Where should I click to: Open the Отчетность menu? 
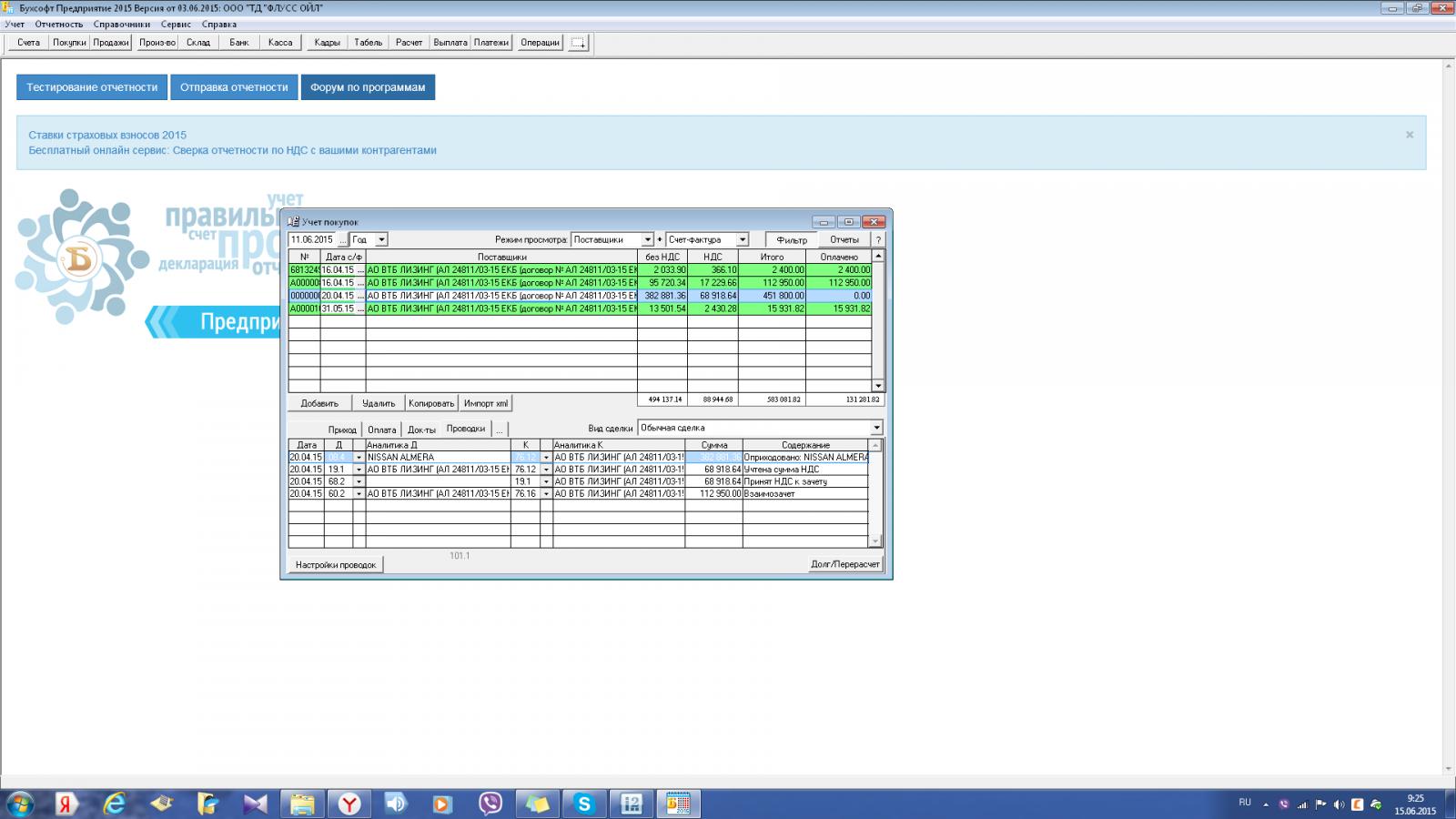click(x=59, y=25)
